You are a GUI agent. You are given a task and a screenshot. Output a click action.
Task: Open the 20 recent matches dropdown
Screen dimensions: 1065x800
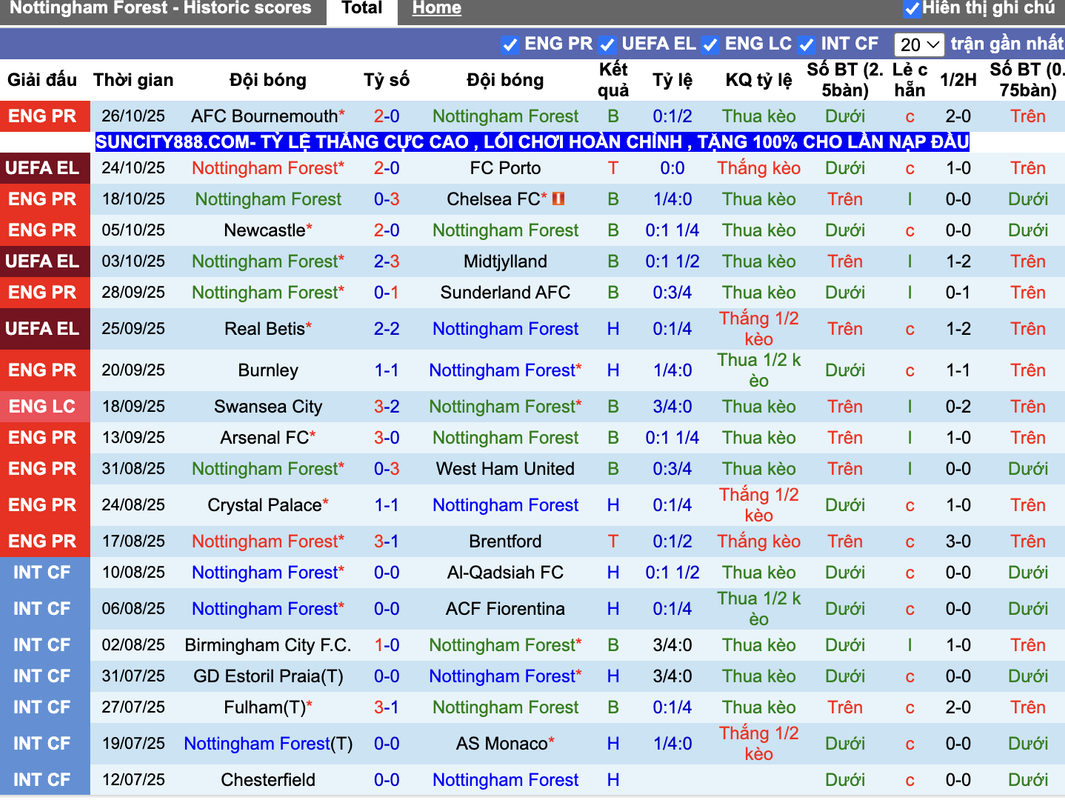pyautogui.click(x=919, y=45)
